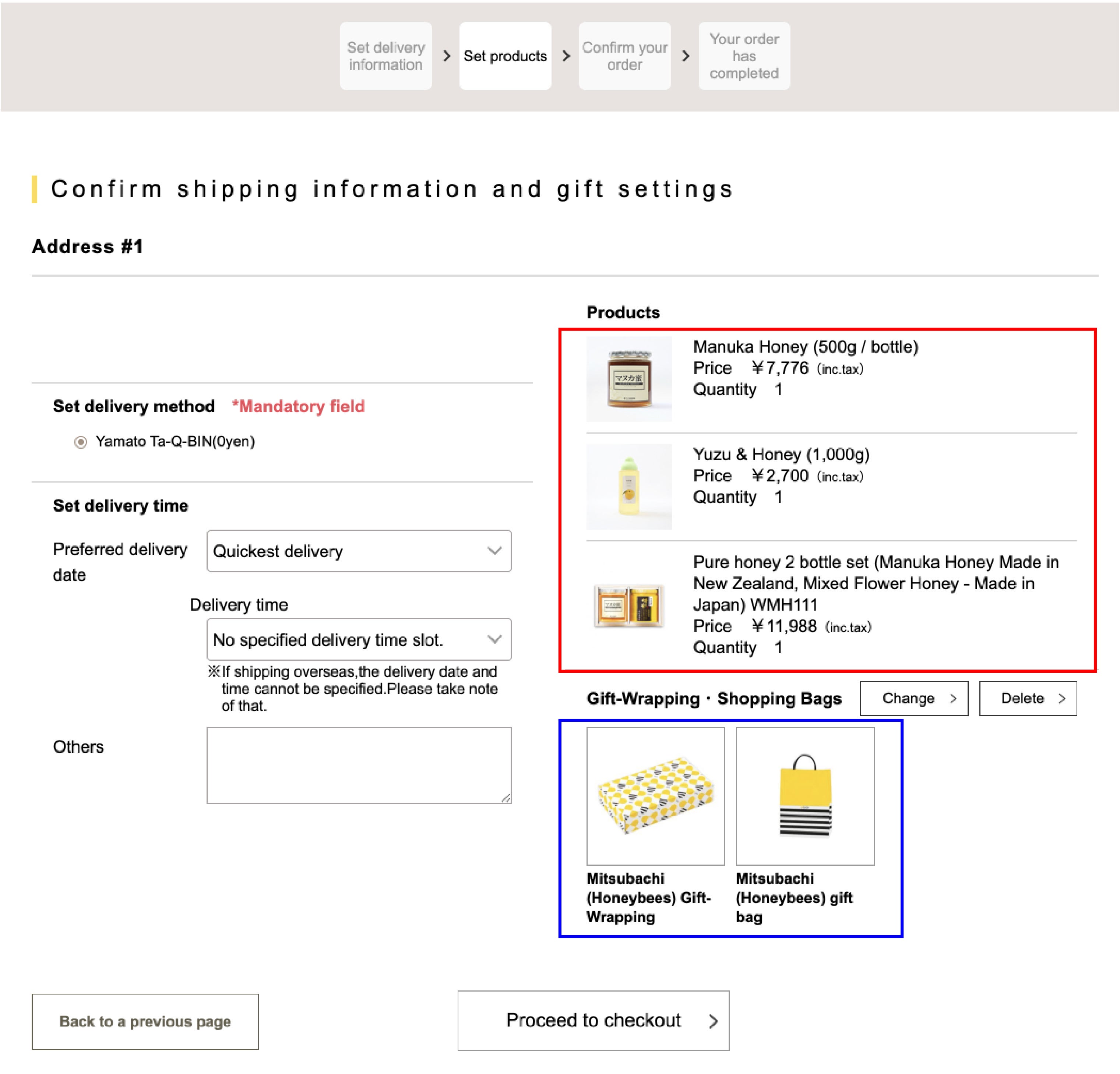Click the Pure honey 2 bottle set image
This screenshot has width=1120, height=1074.
pyautogui.click(x=628, y=605)
